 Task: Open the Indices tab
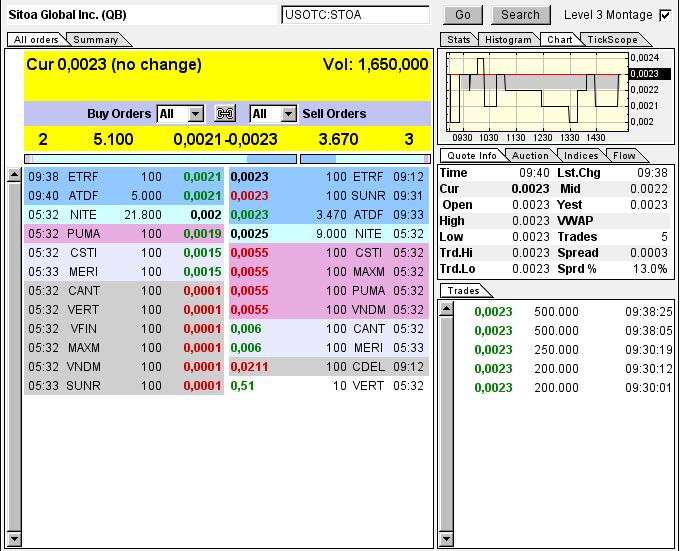581,156
